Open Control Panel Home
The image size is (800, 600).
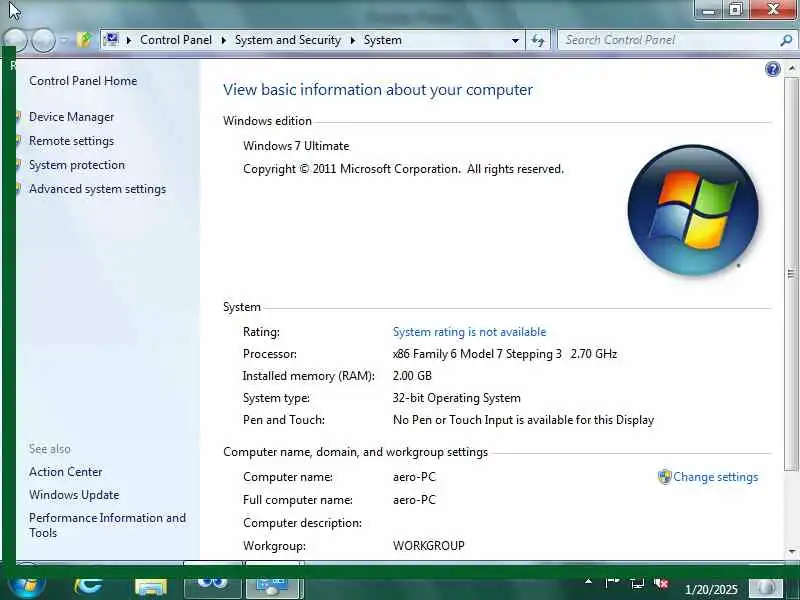coord(83,81)
